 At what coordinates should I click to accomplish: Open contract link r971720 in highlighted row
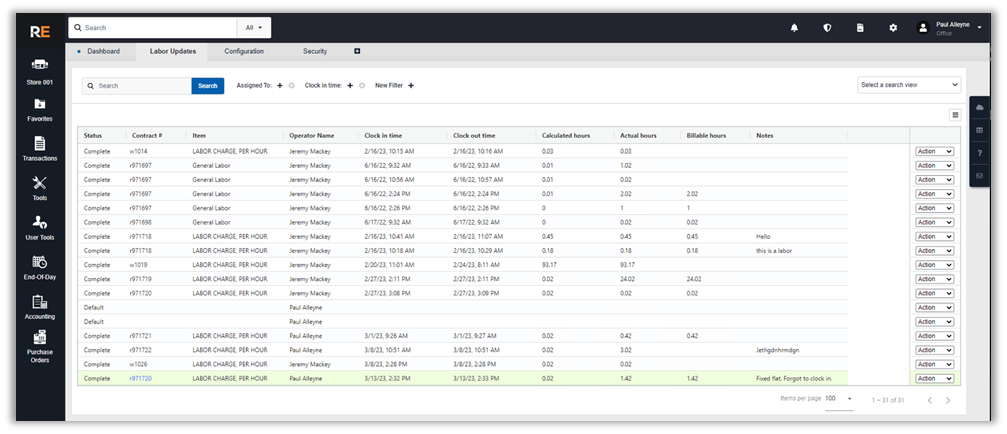point(140,379)
